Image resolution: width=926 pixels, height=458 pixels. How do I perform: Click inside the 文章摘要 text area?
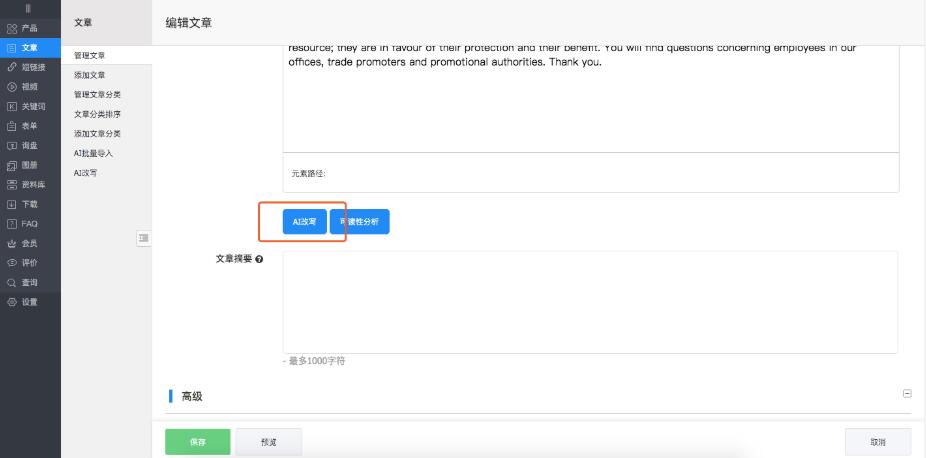(590, 302)
